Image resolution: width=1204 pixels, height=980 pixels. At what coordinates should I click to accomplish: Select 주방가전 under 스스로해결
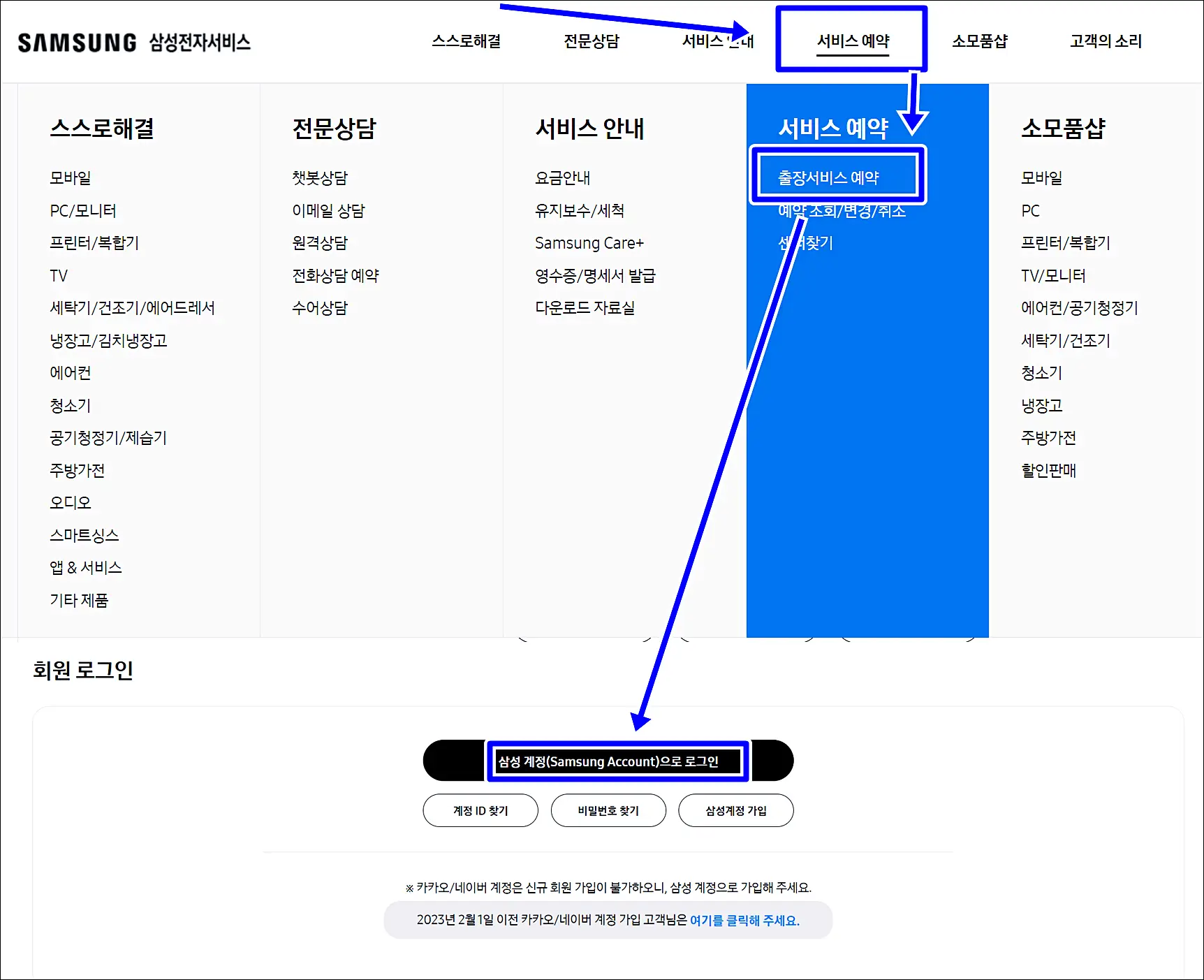click(x=78, y=471)
